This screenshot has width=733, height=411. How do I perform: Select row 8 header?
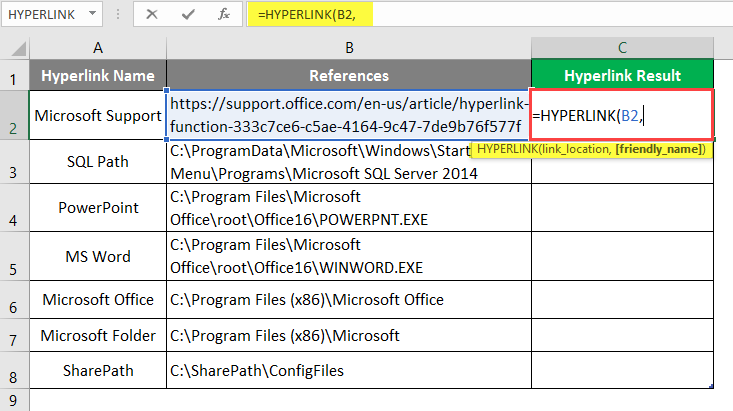pos(14,370)
